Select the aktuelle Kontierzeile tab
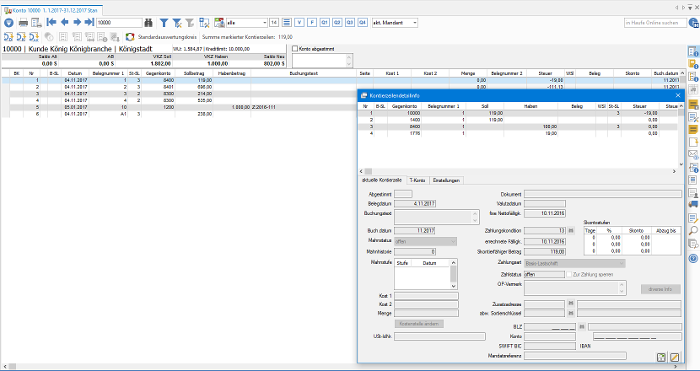Viewport: 700px width, 371px height. (382, 180)
